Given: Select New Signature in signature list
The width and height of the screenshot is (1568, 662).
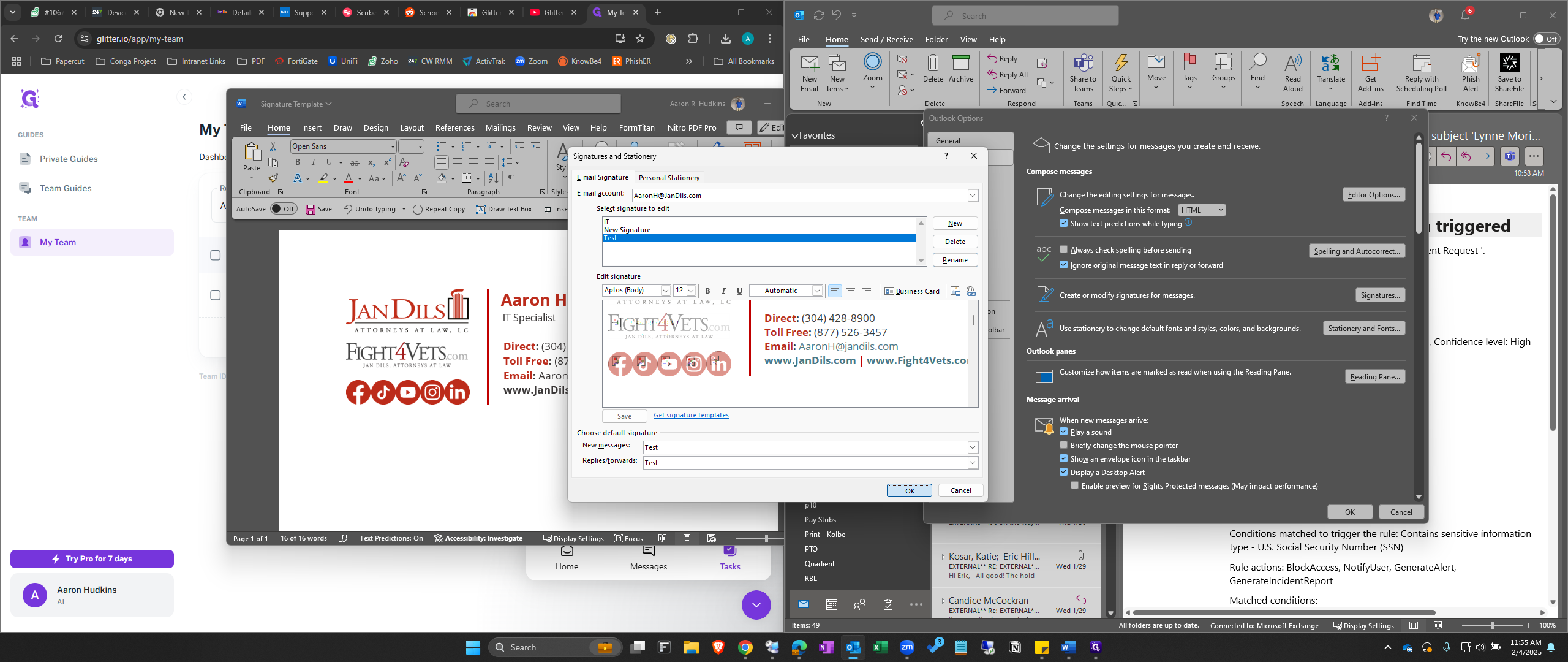Looking at the screenshot, I should tap(627, 230).
